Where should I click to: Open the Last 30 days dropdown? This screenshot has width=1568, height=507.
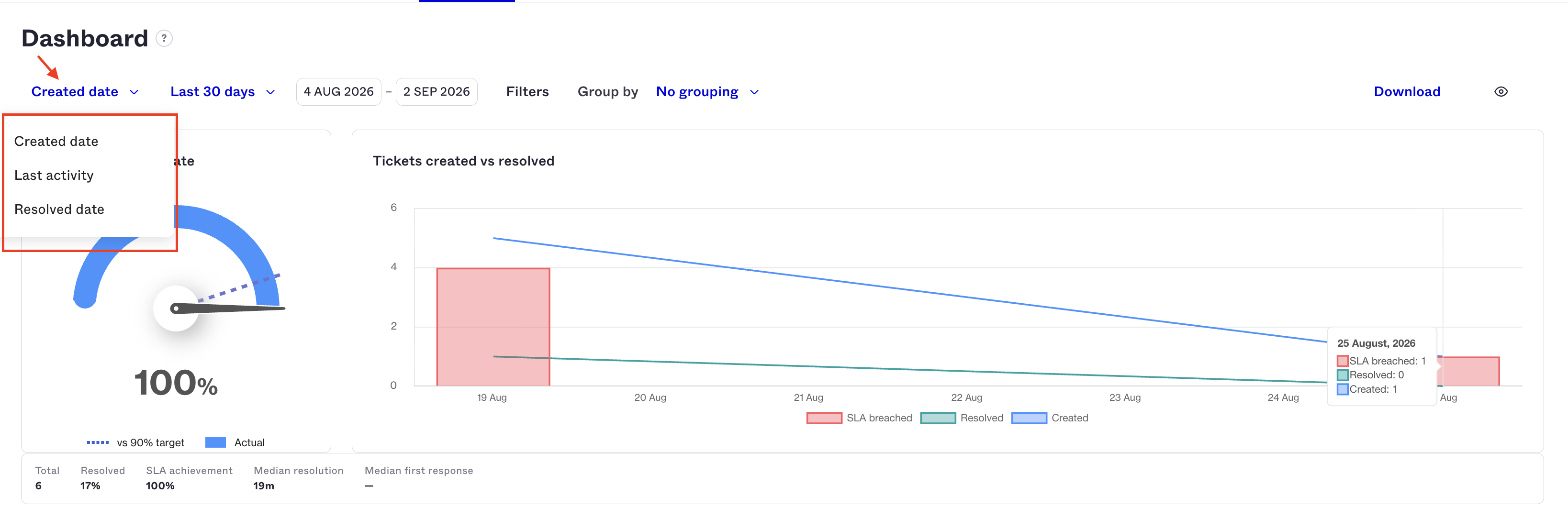pos(222,92)
